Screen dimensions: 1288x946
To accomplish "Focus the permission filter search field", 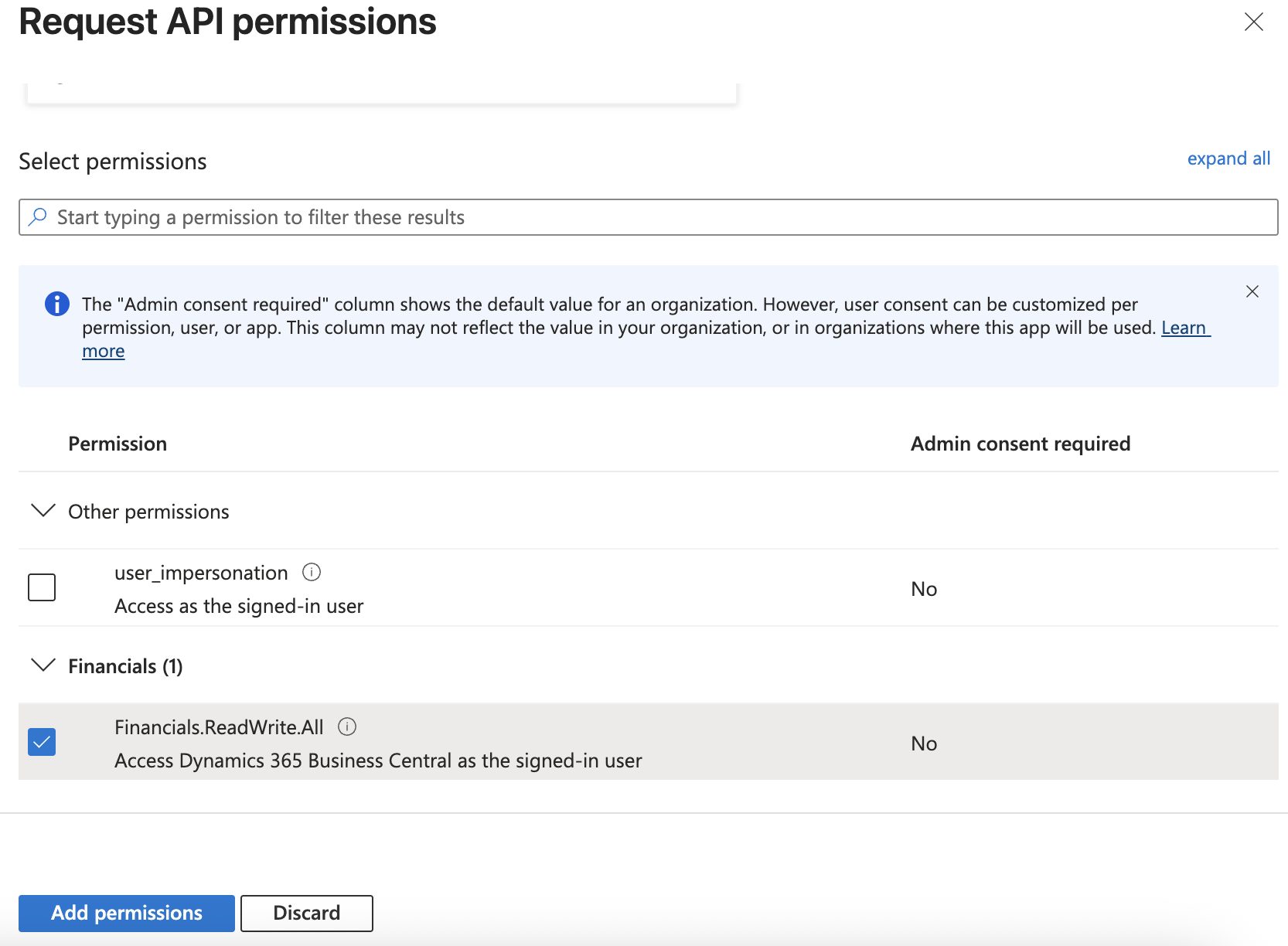I will tap(648, 217).
